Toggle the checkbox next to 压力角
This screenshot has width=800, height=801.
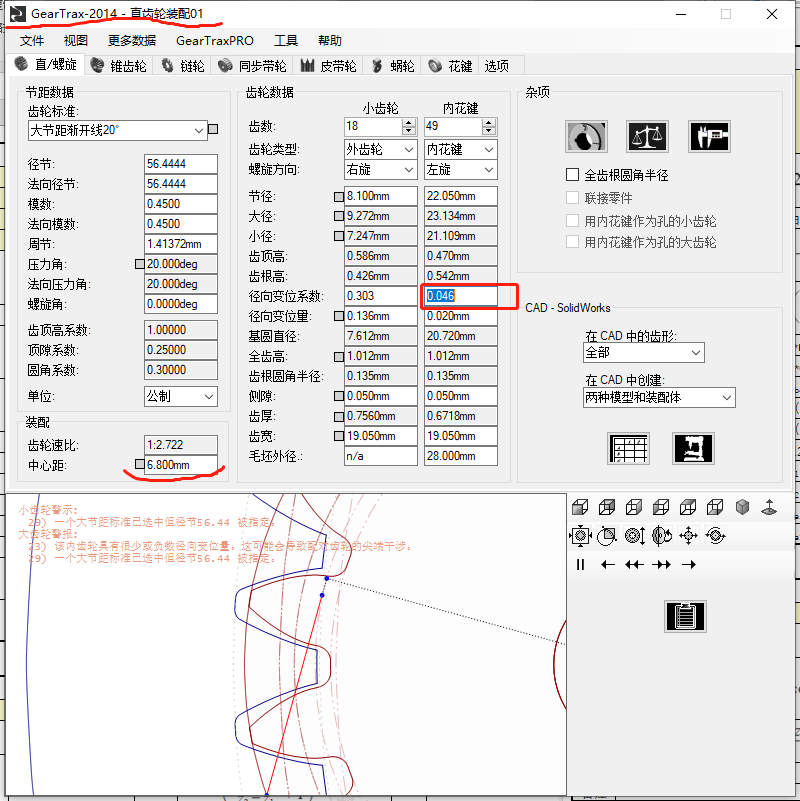tap(139, 264)
